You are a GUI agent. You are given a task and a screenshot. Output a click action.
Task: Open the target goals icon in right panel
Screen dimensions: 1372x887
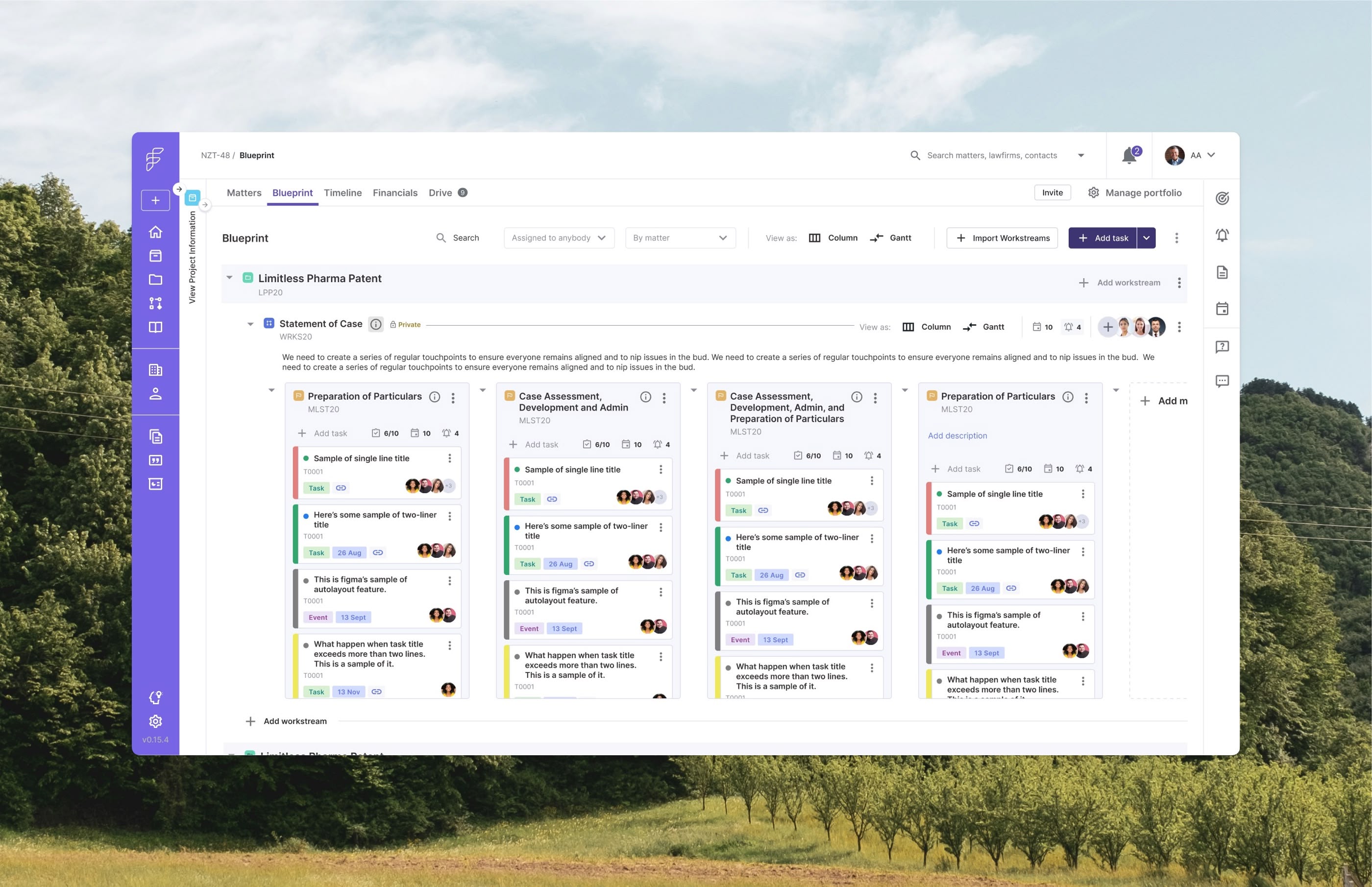click(x=1222, y=198)
